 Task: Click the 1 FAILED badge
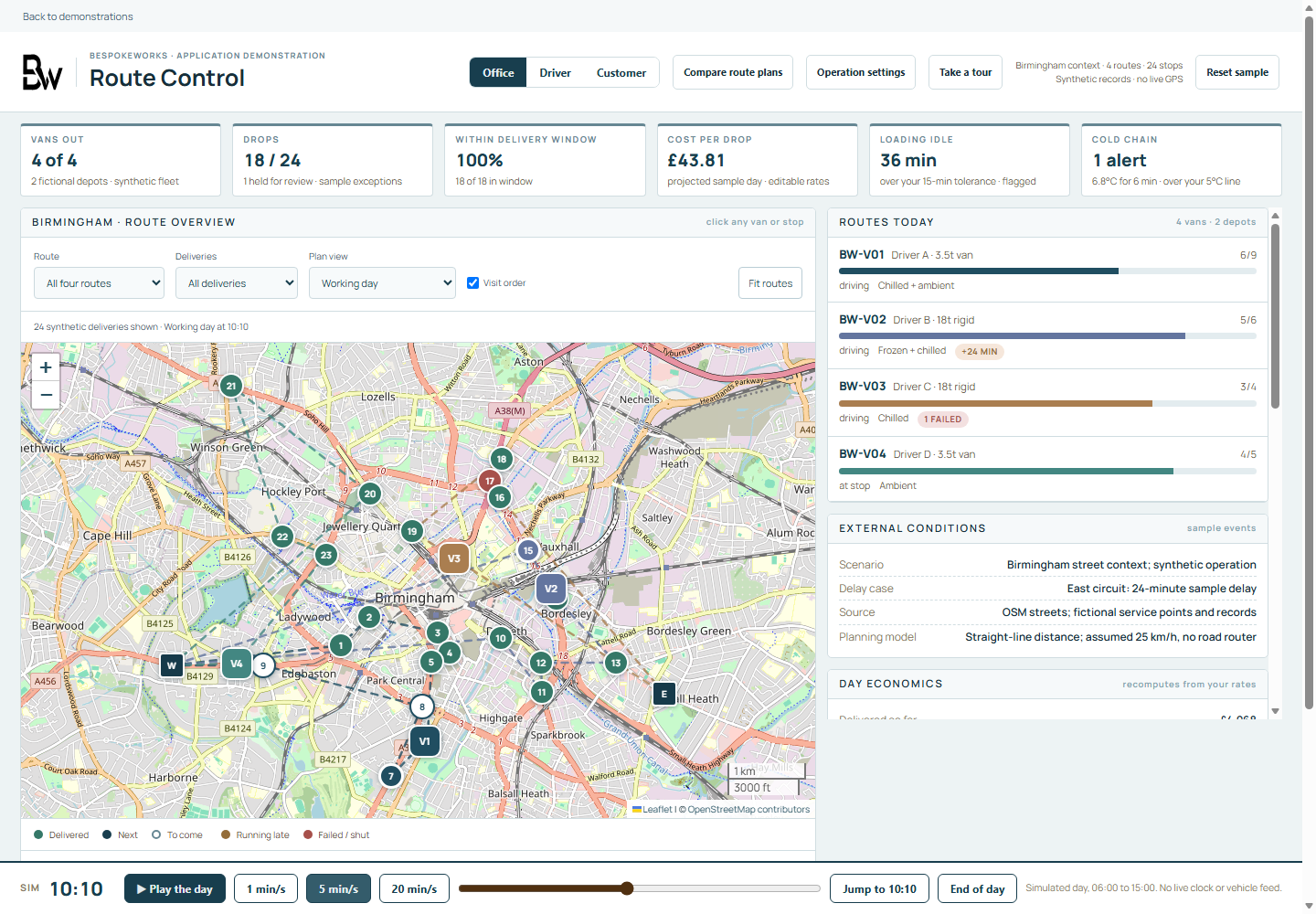tap(942, 420)
